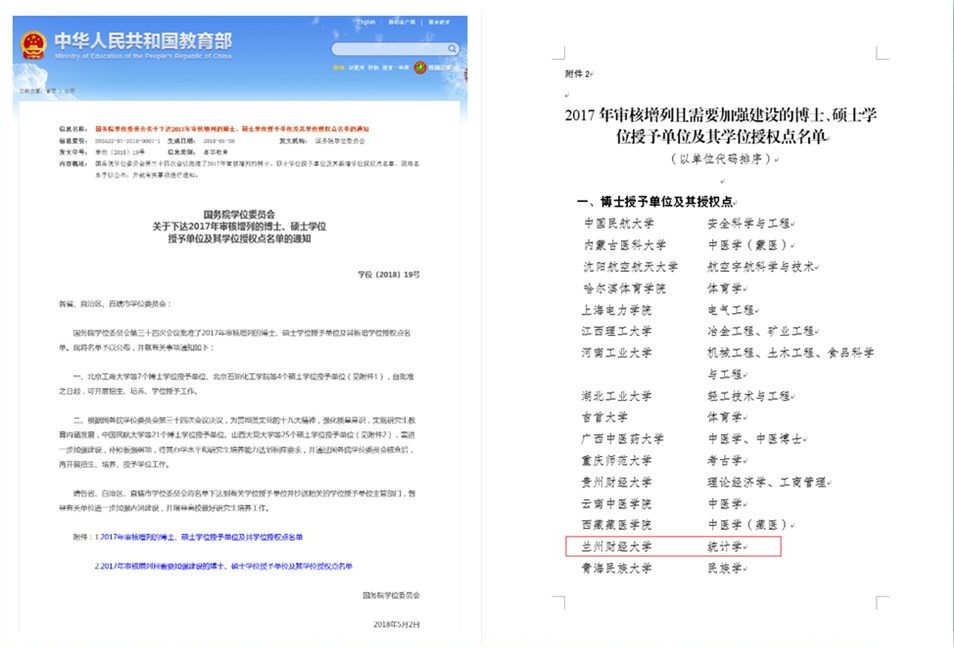Click the 附件 2 label in document
The width and height of the screenshot is (954, 648).
pyautogui.click(x=579, y=74)
